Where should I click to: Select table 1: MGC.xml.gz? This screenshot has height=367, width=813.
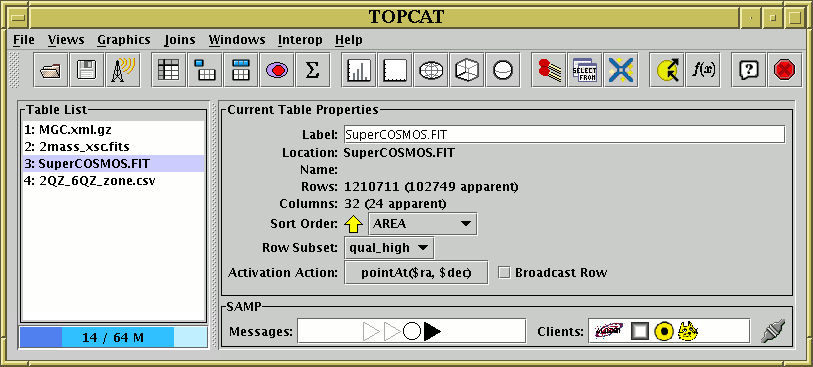point(114,130)
